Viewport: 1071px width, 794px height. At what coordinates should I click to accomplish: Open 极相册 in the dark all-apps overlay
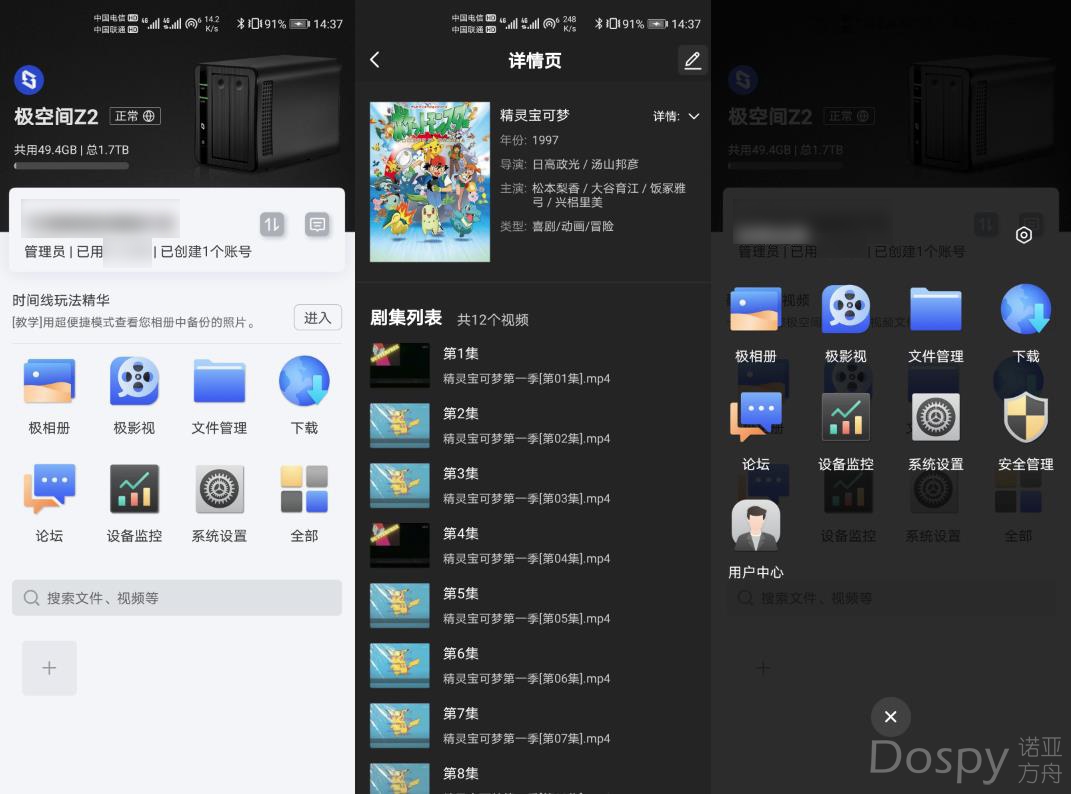pyautogui.click(x=755, y=310)
